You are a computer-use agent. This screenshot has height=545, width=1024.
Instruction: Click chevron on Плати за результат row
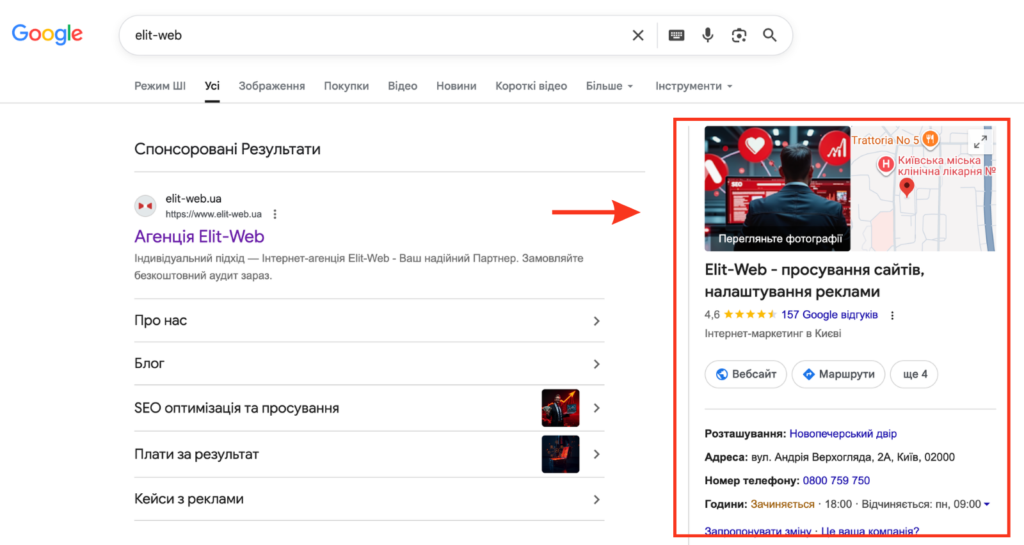coord(596,454)
